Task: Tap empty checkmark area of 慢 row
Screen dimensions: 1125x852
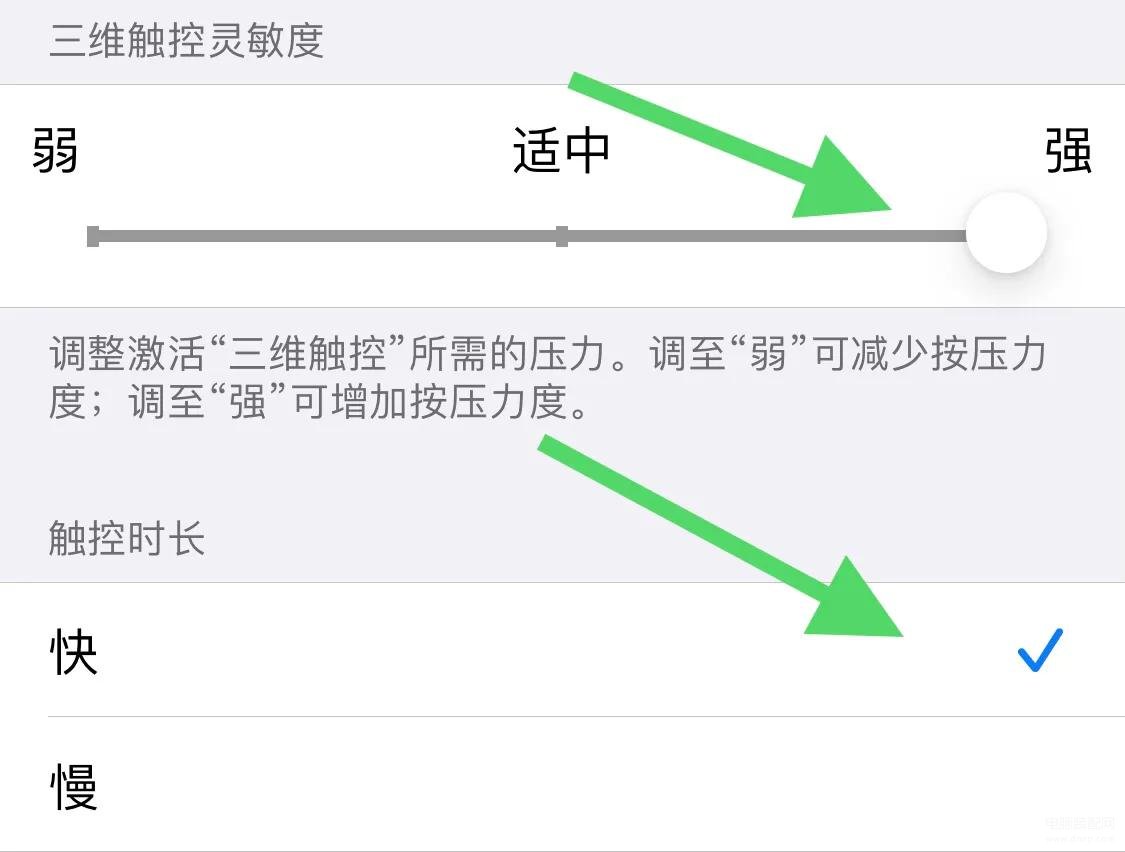Action: pos(1040,785)
